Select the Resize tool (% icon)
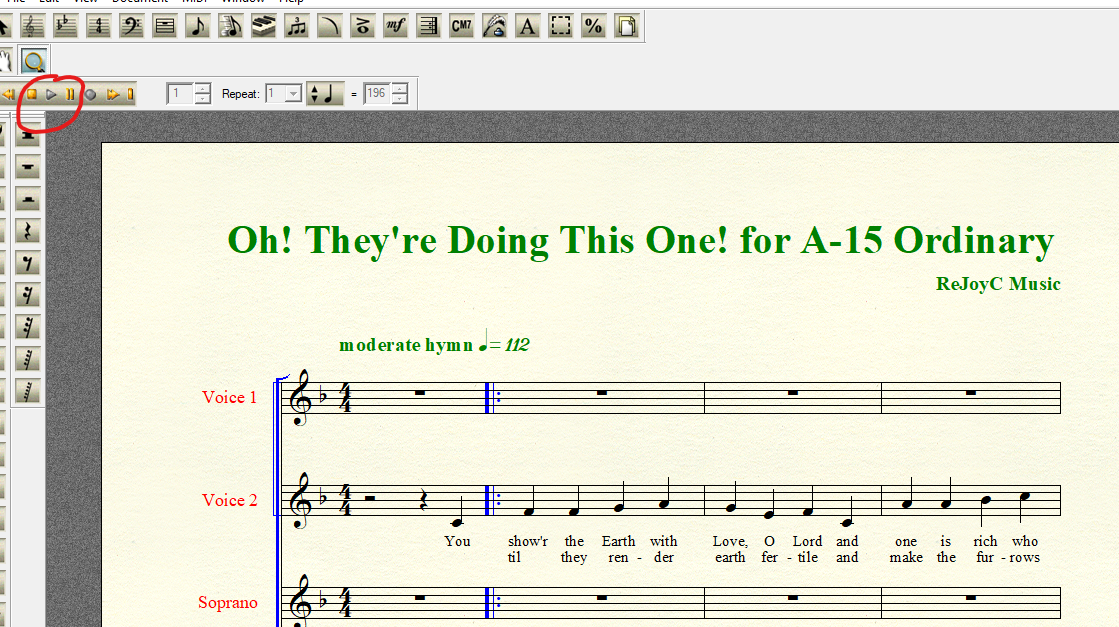1119x627 pixels. (x=594, y=27)
